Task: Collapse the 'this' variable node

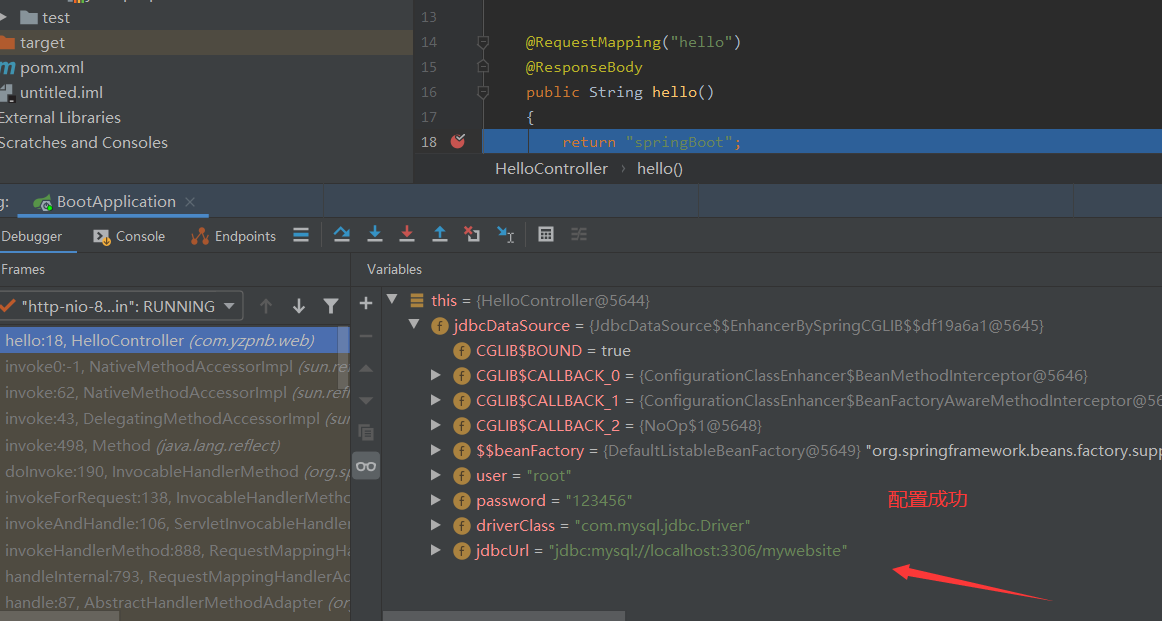Action: (393, 299)
